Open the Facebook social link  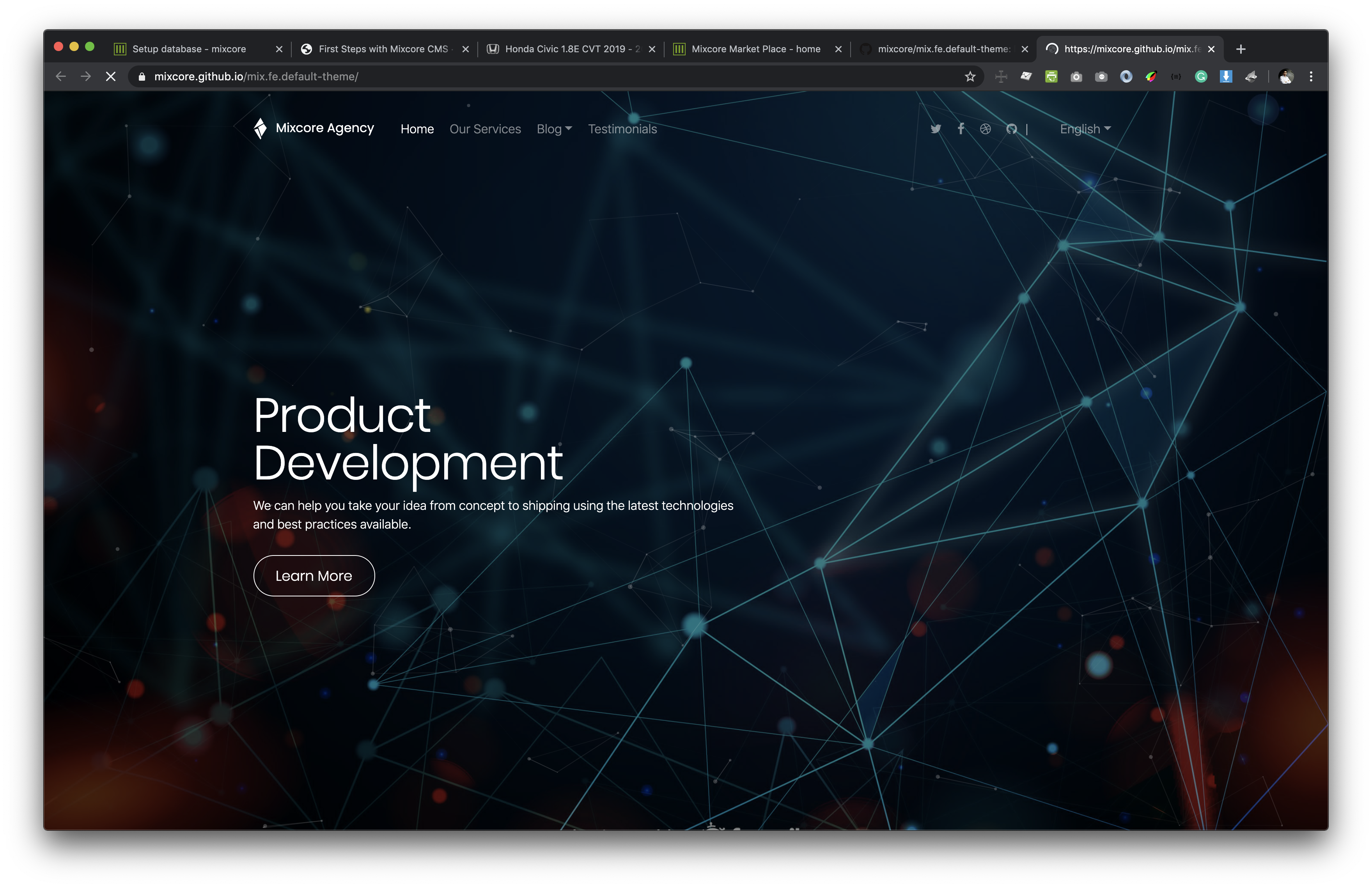click(x=961, y=129)
